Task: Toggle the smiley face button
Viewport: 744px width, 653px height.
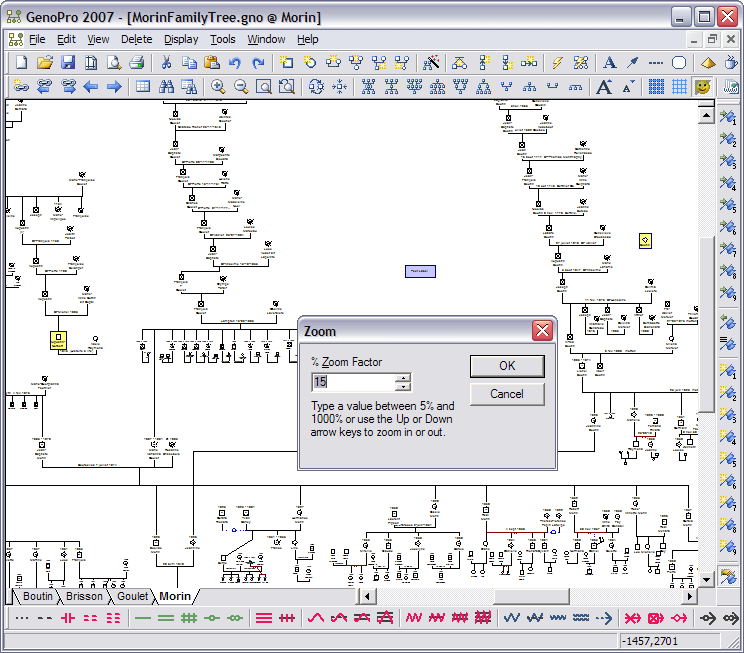Action: click(x=703, y=86)
